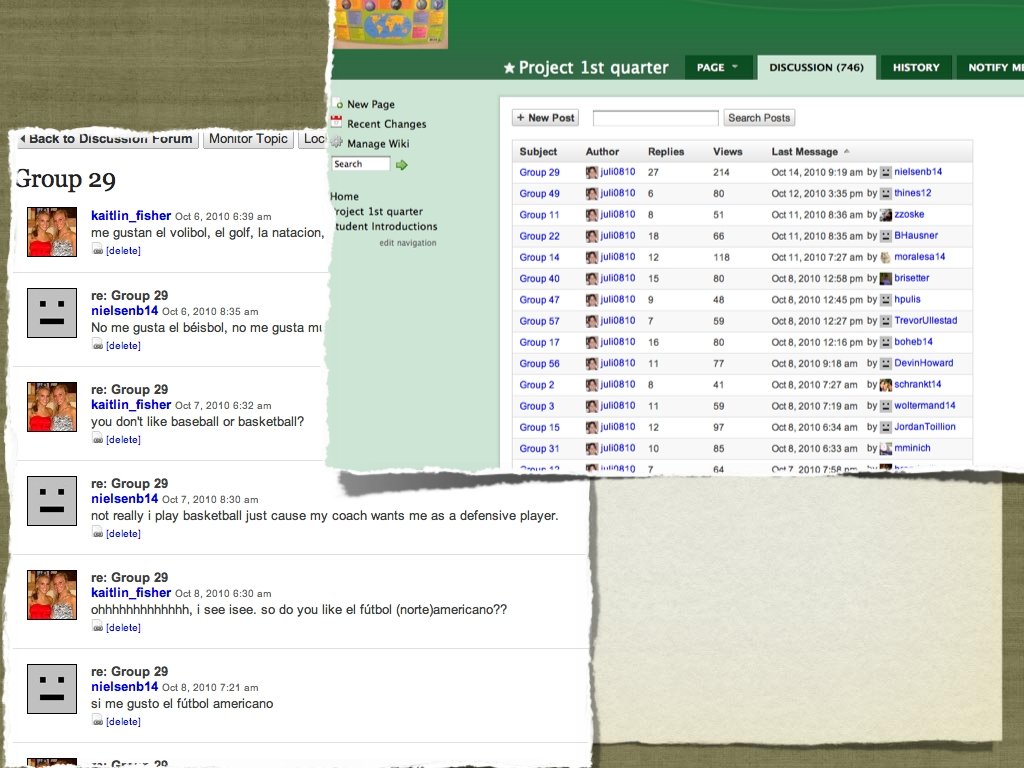The image size is (1024, 768).
Task: Click the Views value 214 for Group 29
Action: click(x=721, y=172)
